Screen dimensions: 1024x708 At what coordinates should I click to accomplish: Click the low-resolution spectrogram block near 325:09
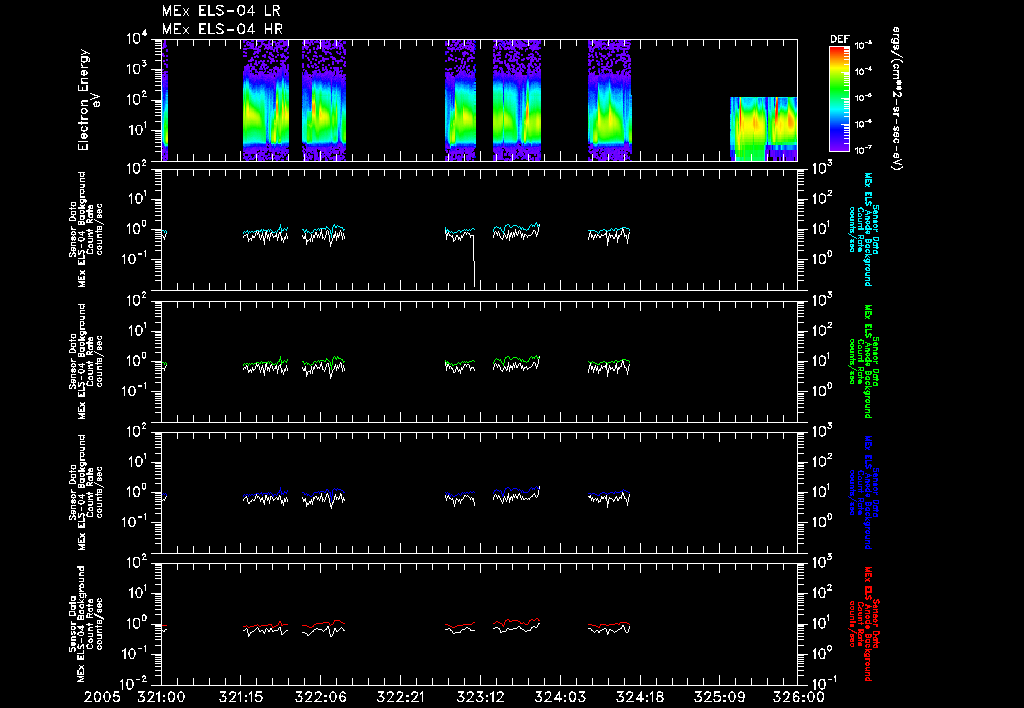click(x=763, y=129)
